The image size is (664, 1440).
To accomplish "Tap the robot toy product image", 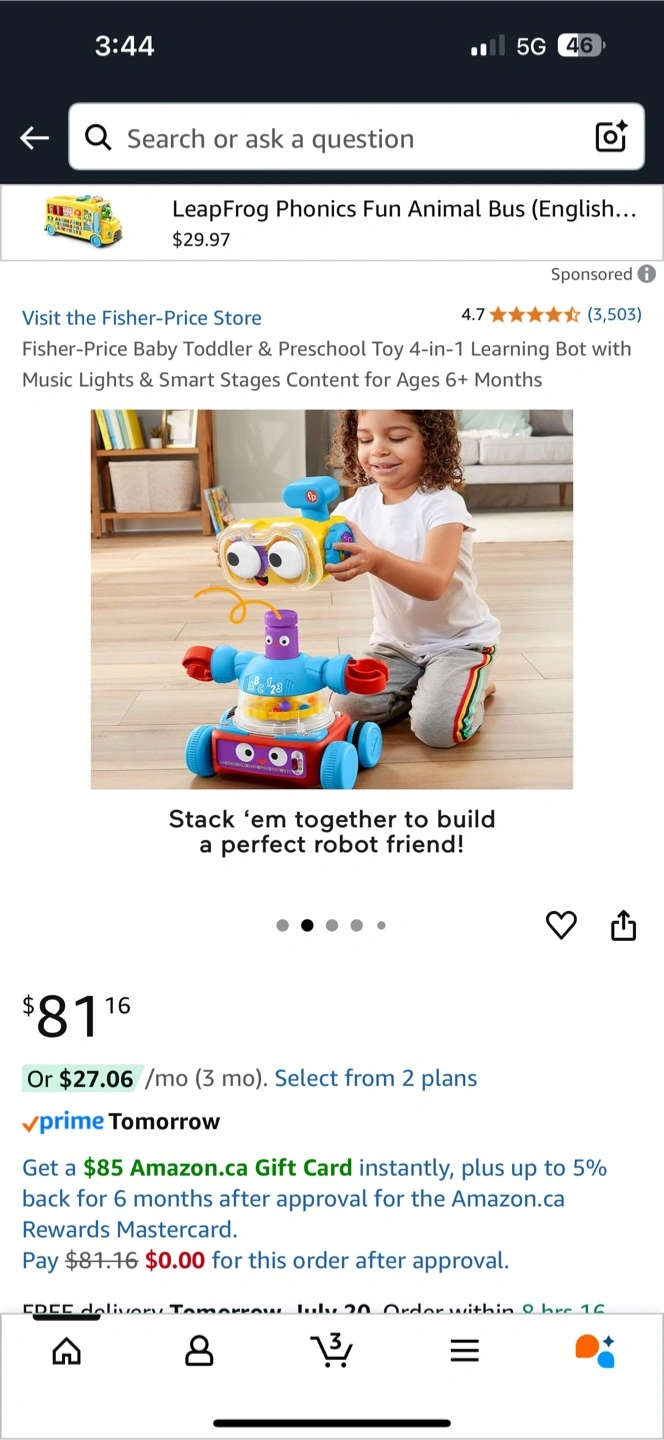I will pyautogui.click(x=332, y=599).
